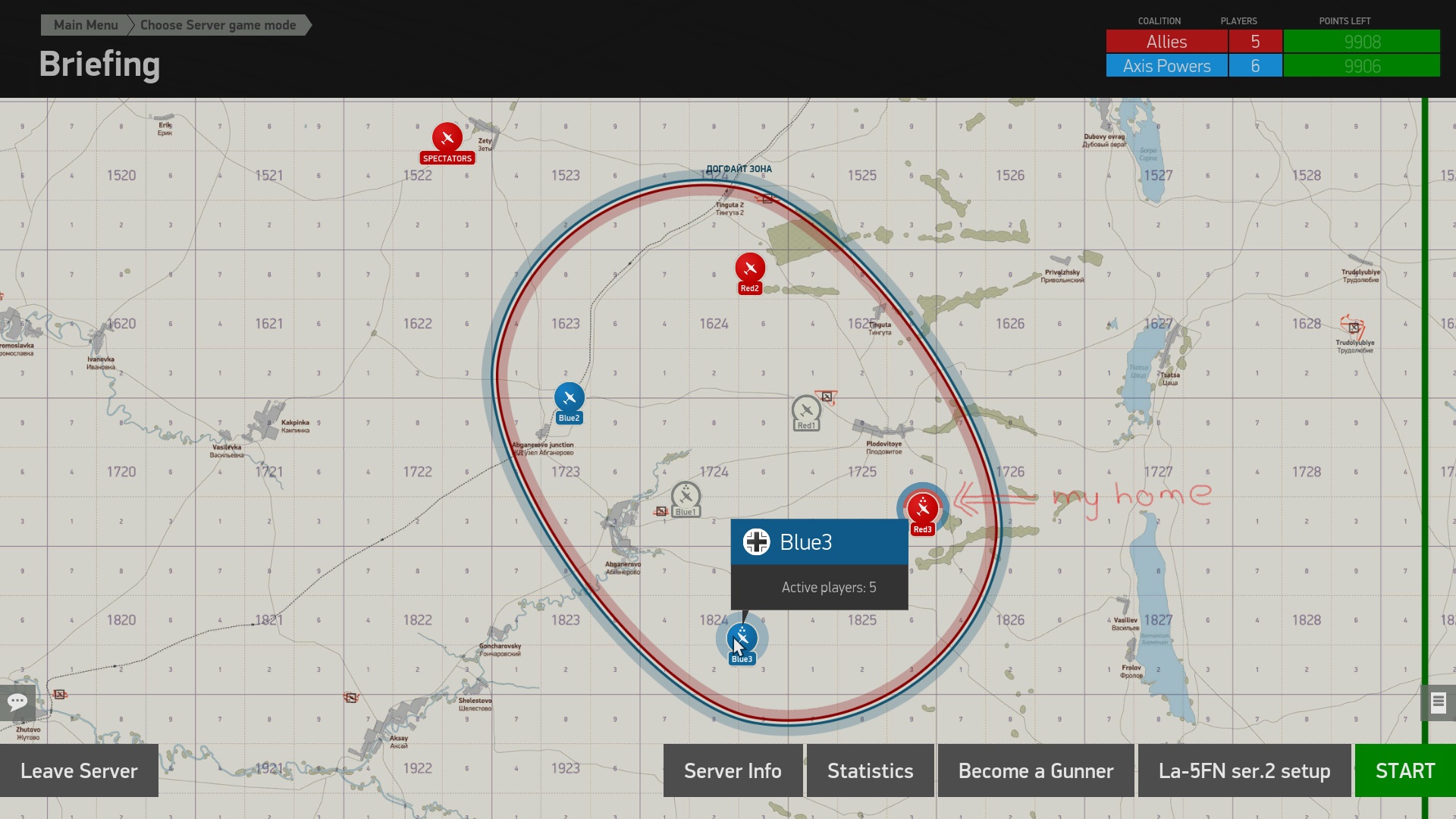Screen dimensions: 1456x819
Task: Open the mission notes panel icon
Action: [1439, 703]
